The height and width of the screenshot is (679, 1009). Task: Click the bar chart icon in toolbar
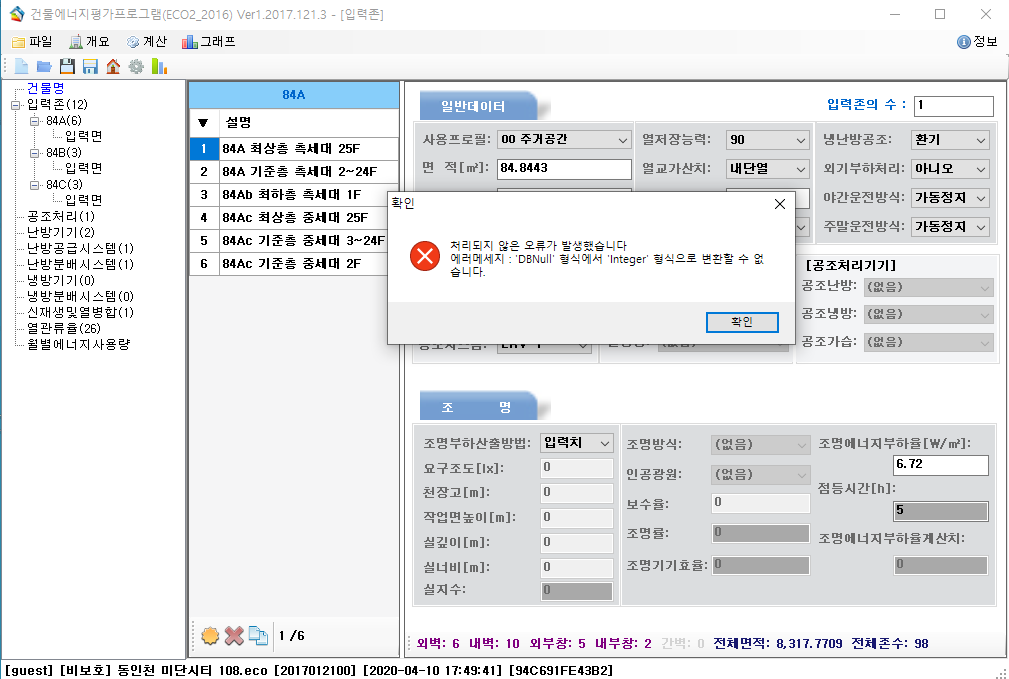pyautogui.click(x=159, y=66)
